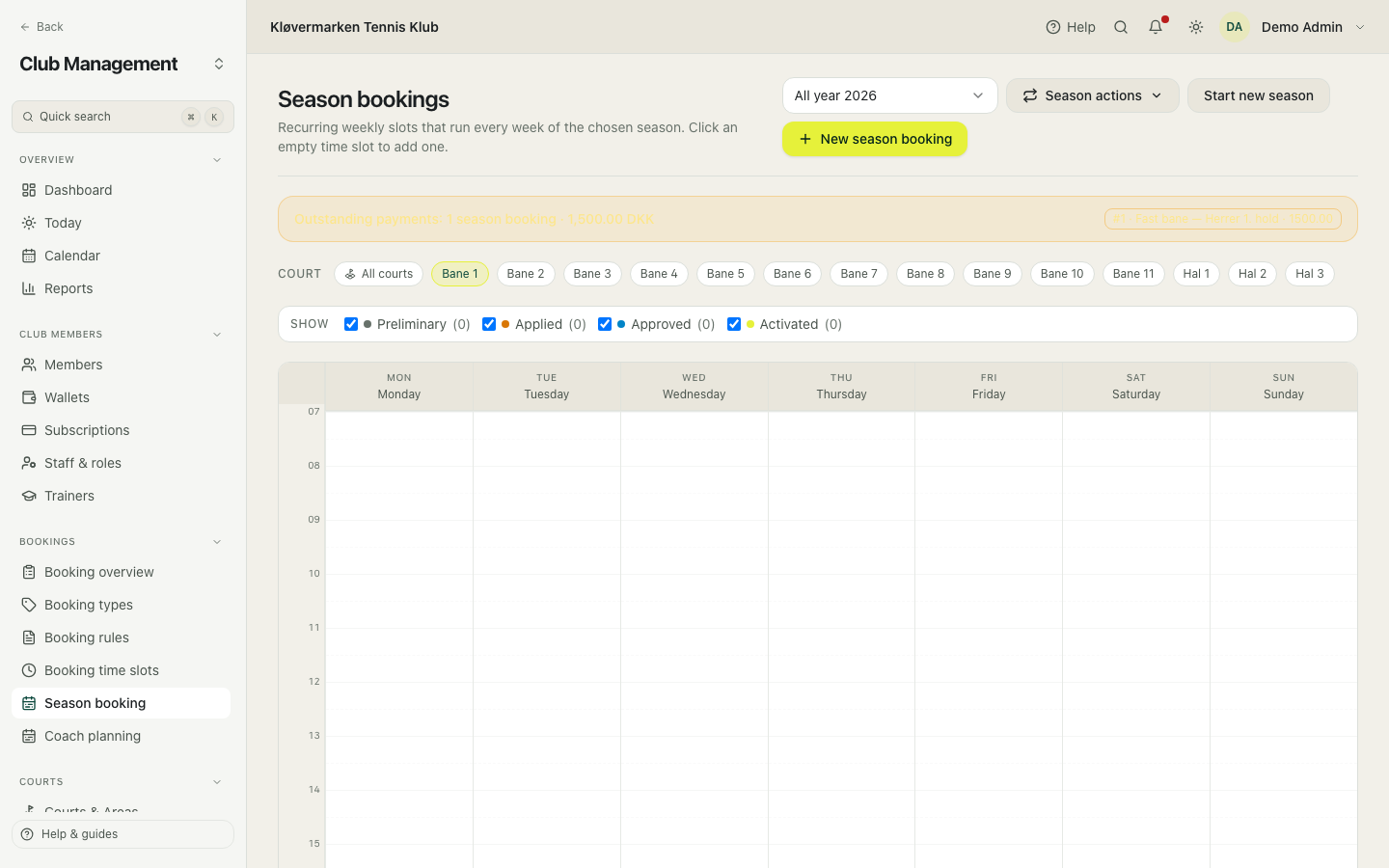This screenshot has height=868, width=1389.
Task: Open the Dashboard page
Action: pyautogui.click(x=122, y=190)
